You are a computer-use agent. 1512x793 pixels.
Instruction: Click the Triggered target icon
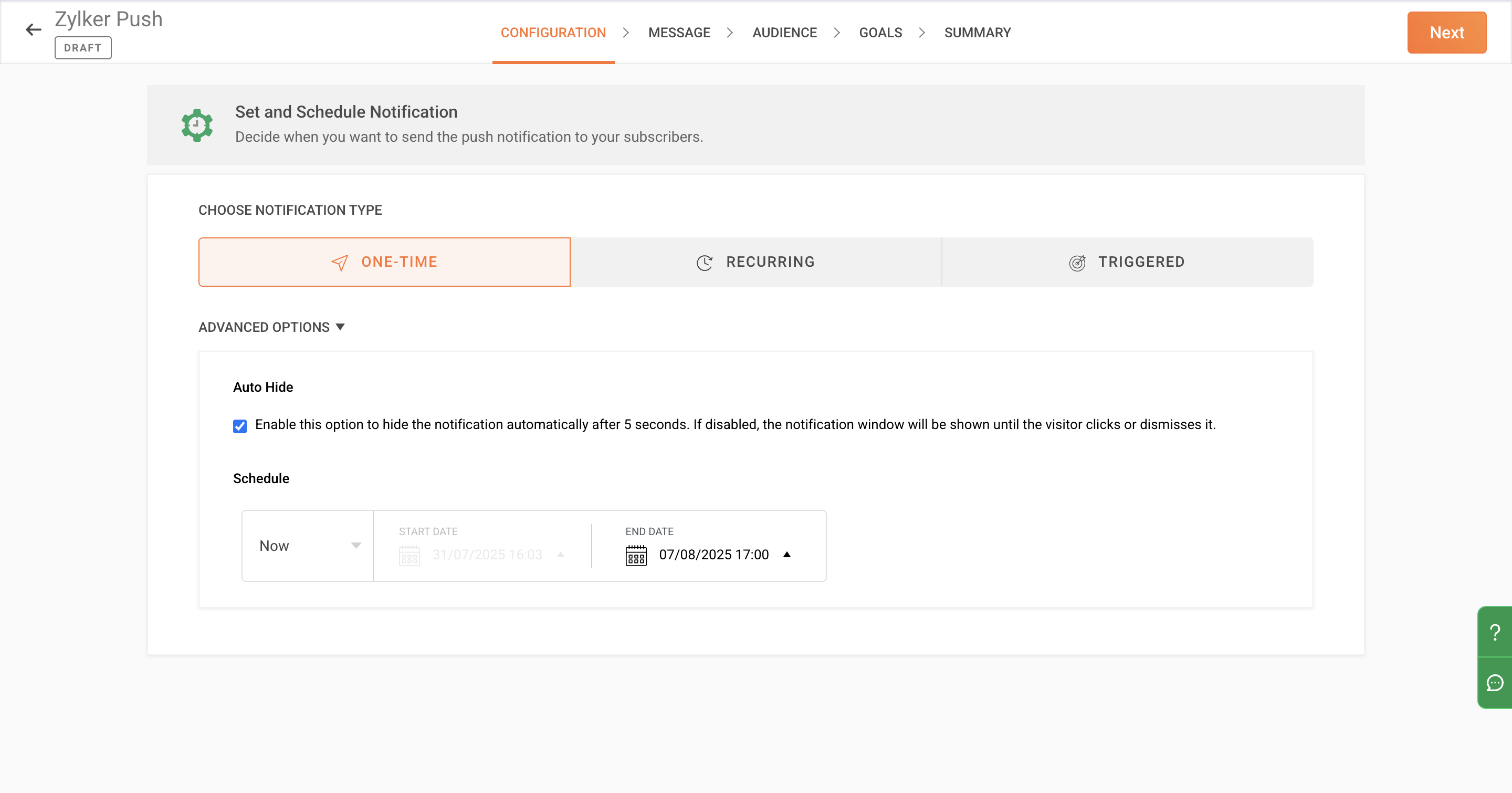(x=1076, y=263)
